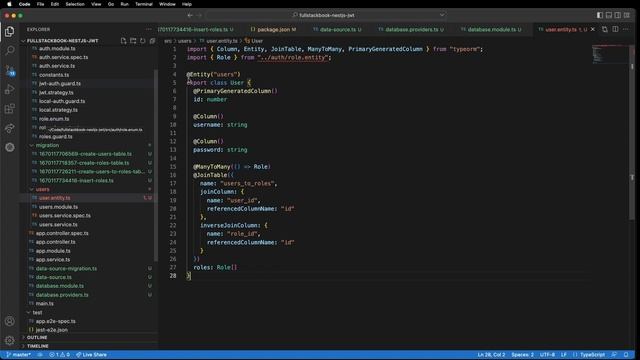
Task: Toggle bottom panel layout icon
Action: click(x=609, y=15)
